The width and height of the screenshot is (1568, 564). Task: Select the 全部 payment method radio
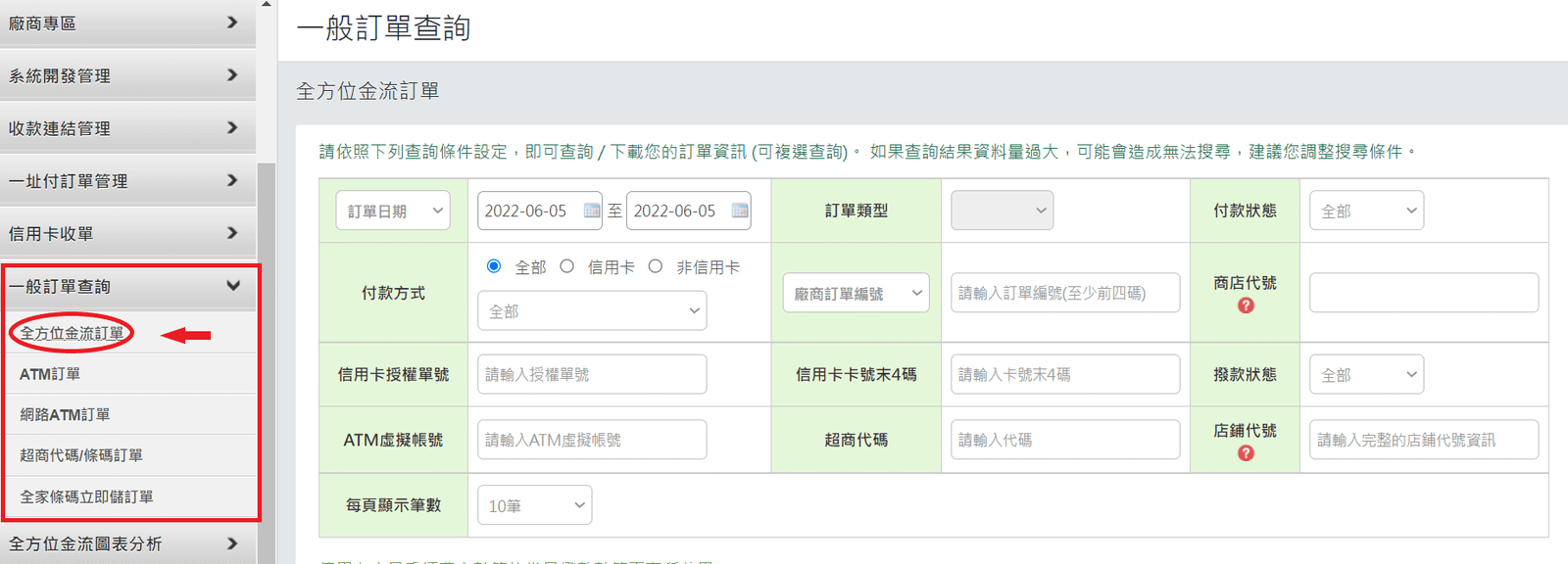tap(494, 266)
